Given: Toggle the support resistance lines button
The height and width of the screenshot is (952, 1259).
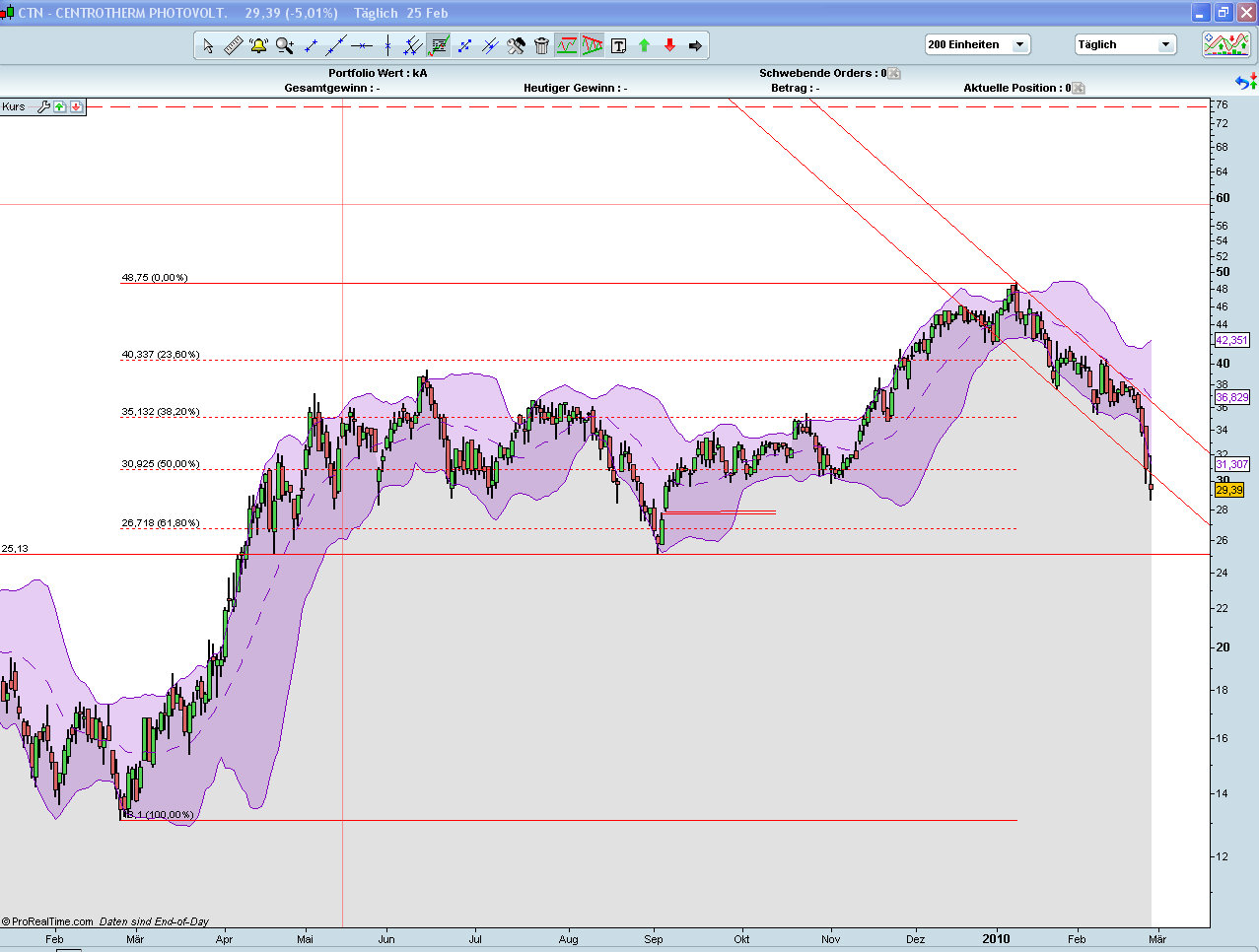Looking at the screenshot, I should (x=567, y=45).
